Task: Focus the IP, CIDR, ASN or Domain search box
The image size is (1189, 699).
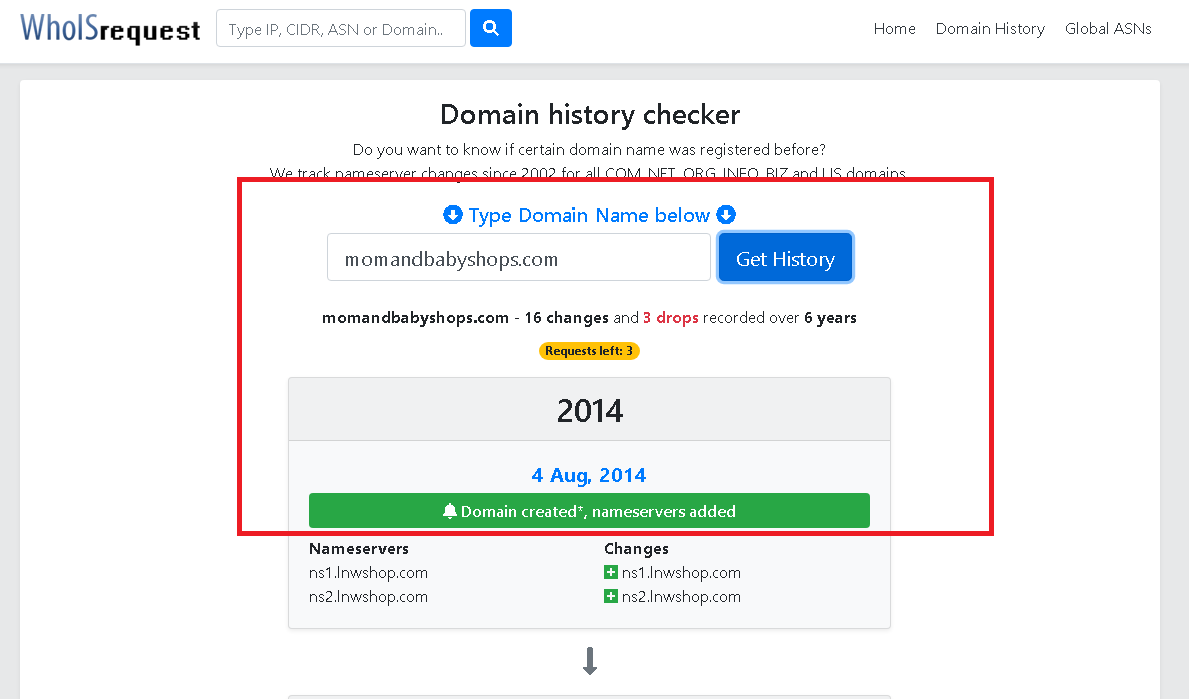Action: click(340, 28)
